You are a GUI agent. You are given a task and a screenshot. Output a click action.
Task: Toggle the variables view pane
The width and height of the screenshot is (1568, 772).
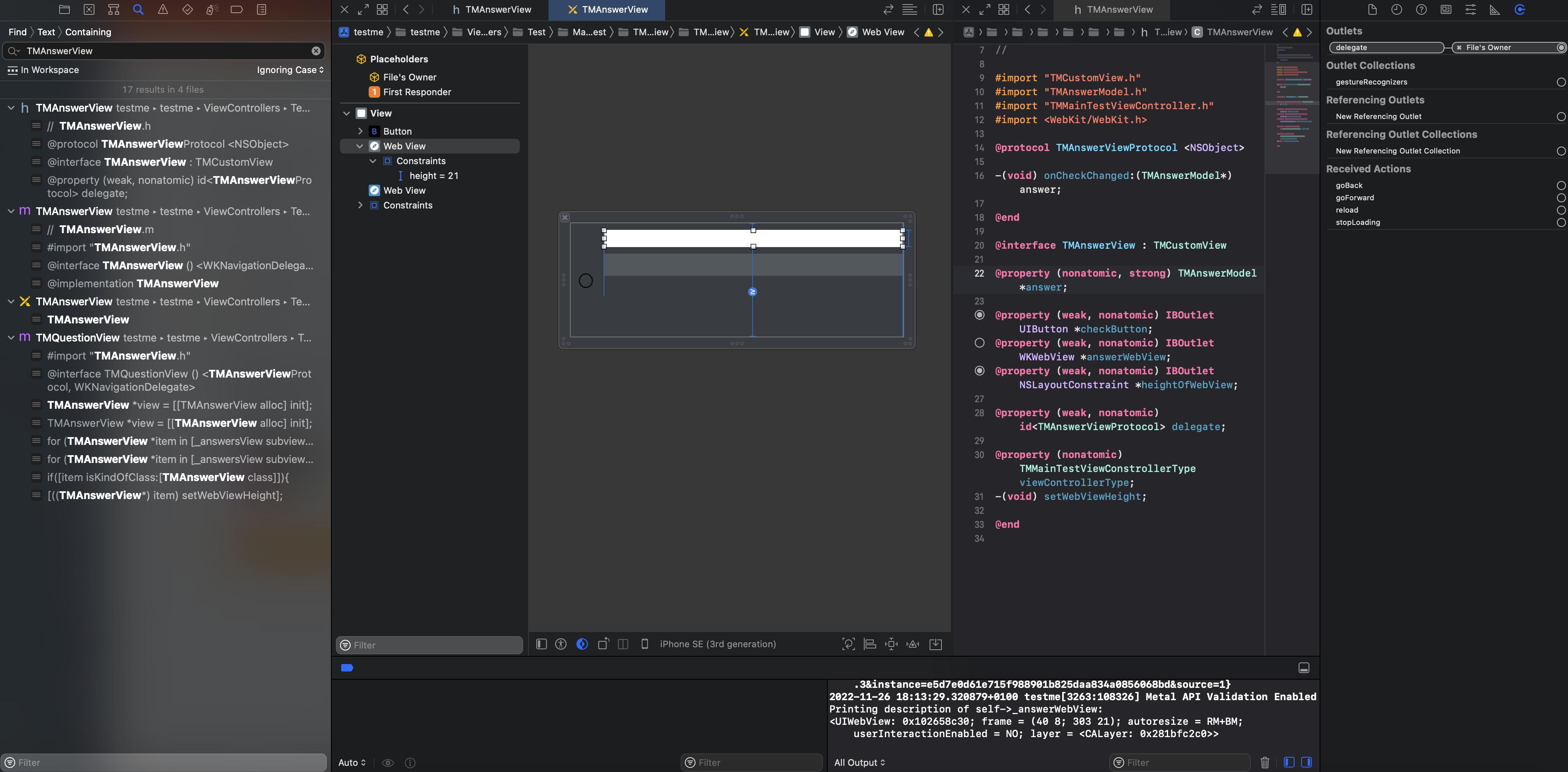(x=1289, y=763)
